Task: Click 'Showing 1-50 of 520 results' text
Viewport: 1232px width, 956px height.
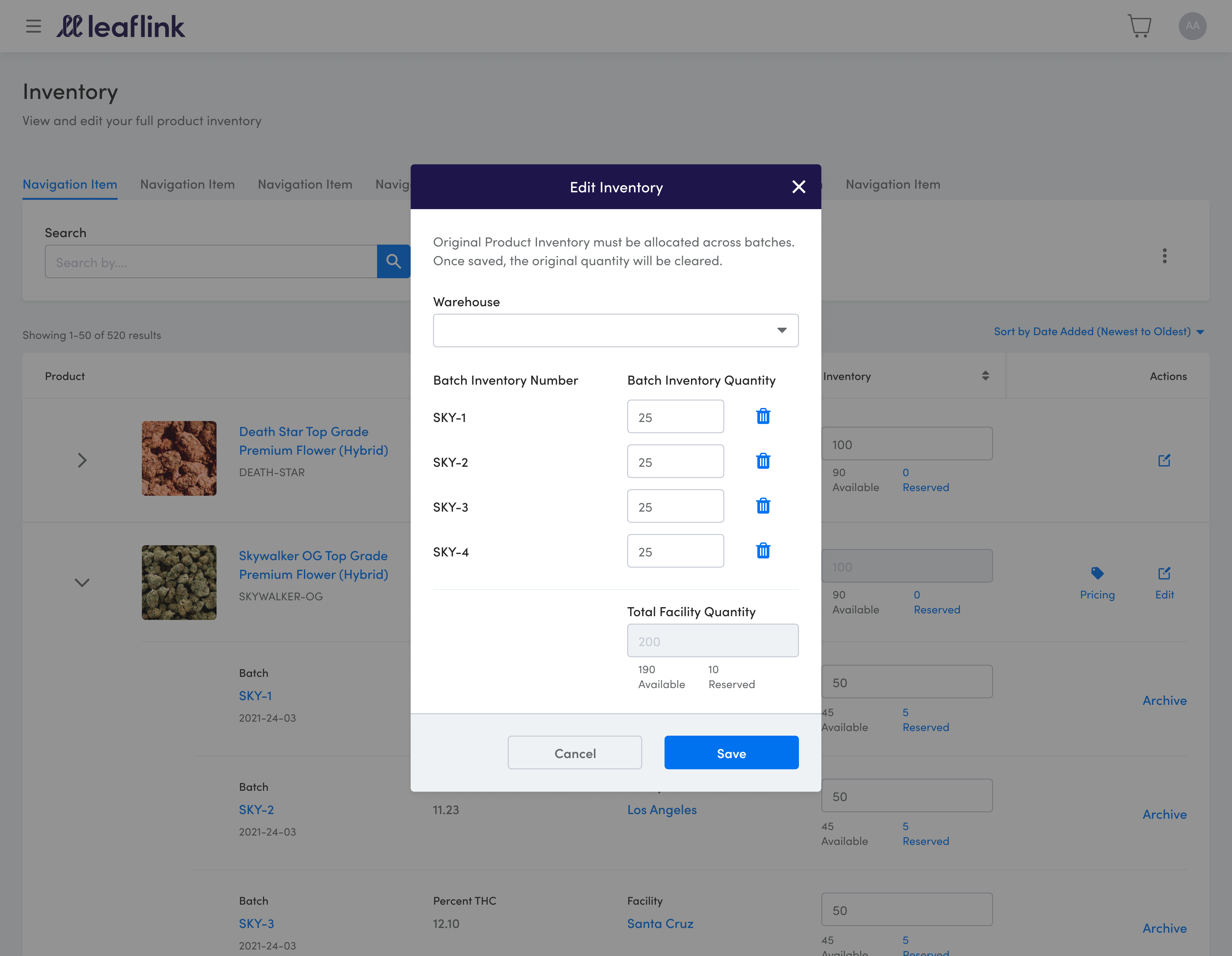Action: 92,335
